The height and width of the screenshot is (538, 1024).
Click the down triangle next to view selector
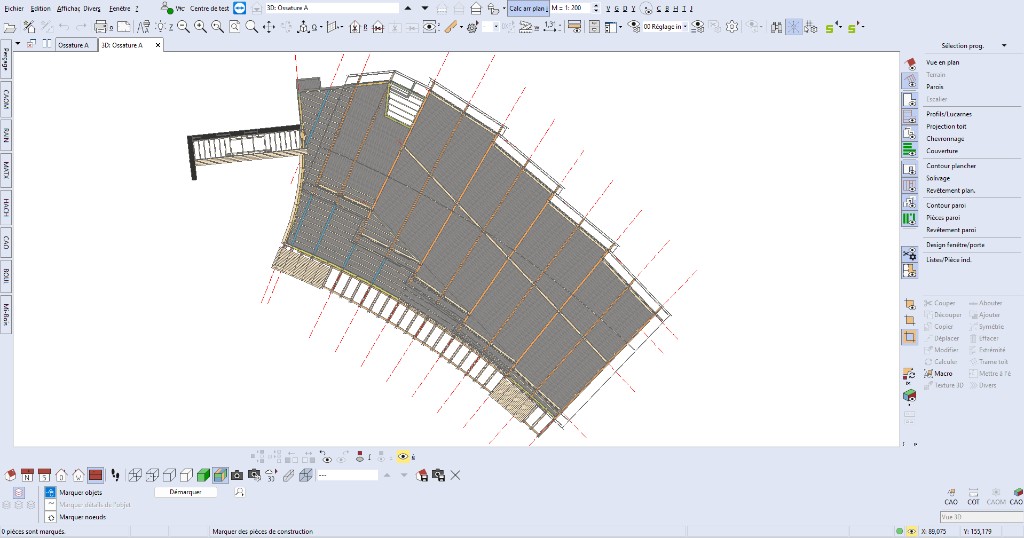pos(424,8)
